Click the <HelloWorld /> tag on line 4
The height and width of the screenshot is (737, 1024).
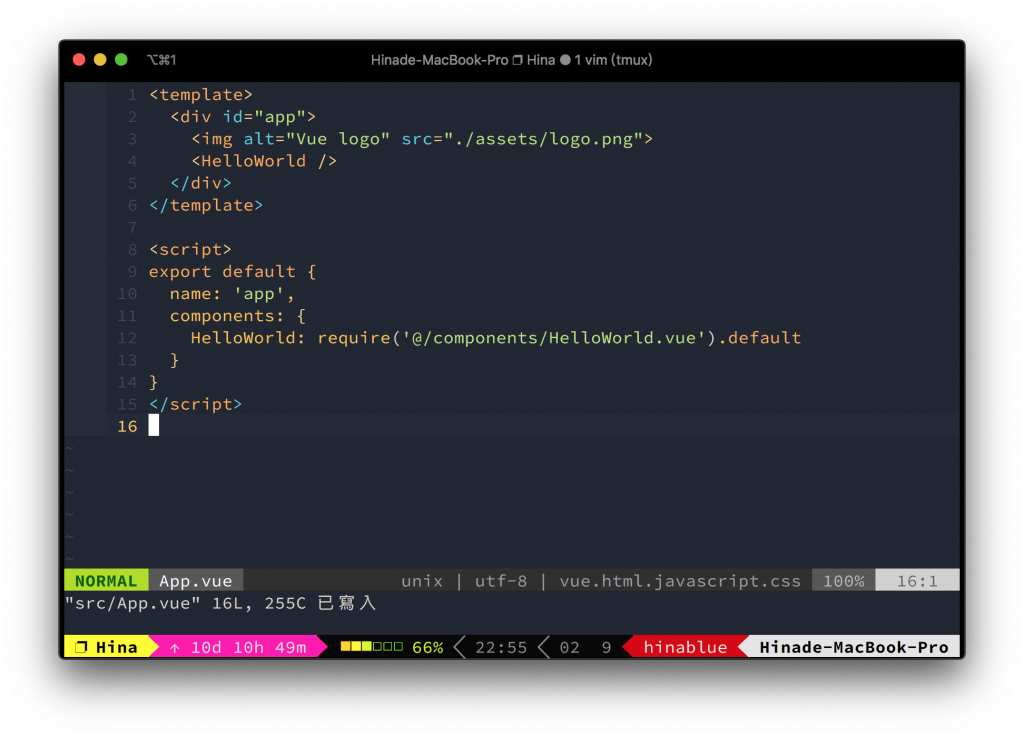click(264, 161)
